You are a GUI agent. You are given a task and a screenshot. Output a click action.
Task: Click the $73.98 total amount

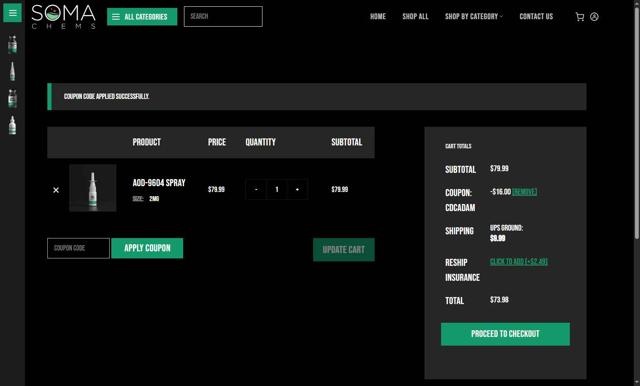click(499, 300)
